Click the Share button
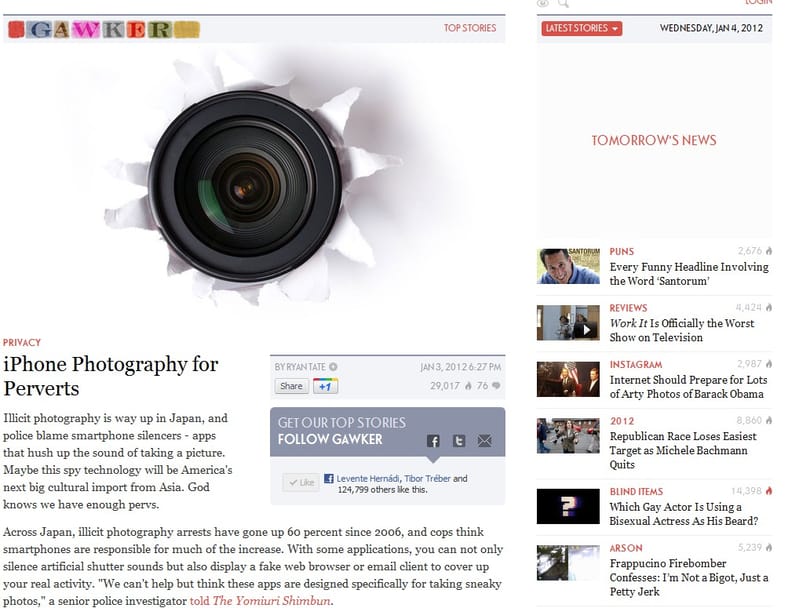810x608 pixels. [x=291, y=386]
